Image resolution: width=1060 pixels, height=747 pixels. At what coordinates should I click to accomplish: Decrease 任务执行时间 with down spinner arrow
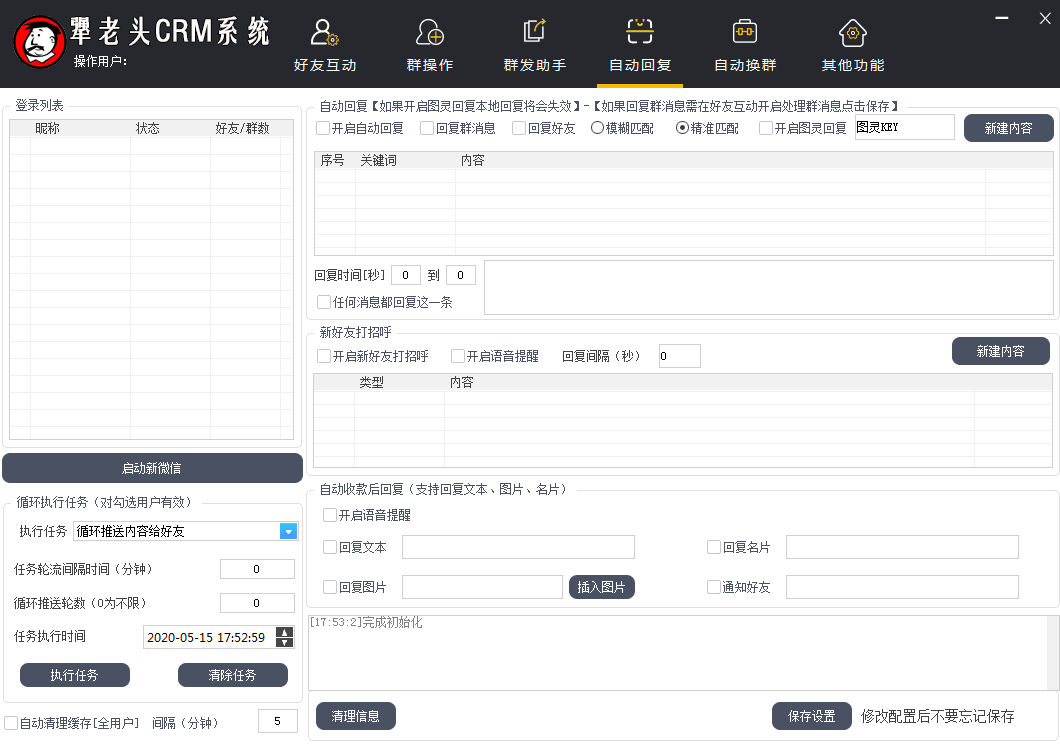pyautogui.click(x=285, y=642)
